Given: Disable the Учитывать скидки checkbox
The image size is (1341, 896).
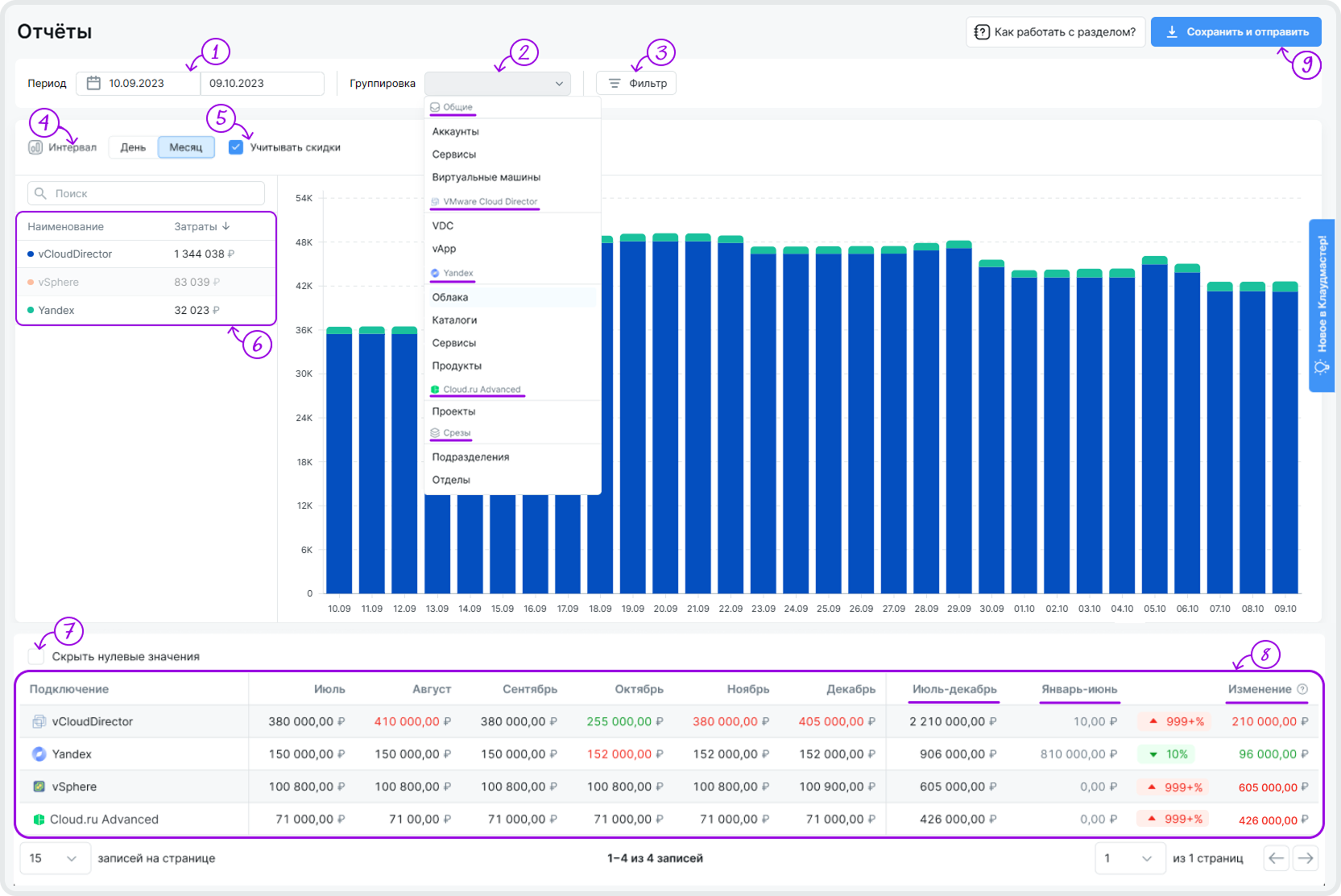Looking at the screenshot, I should 236,147.
